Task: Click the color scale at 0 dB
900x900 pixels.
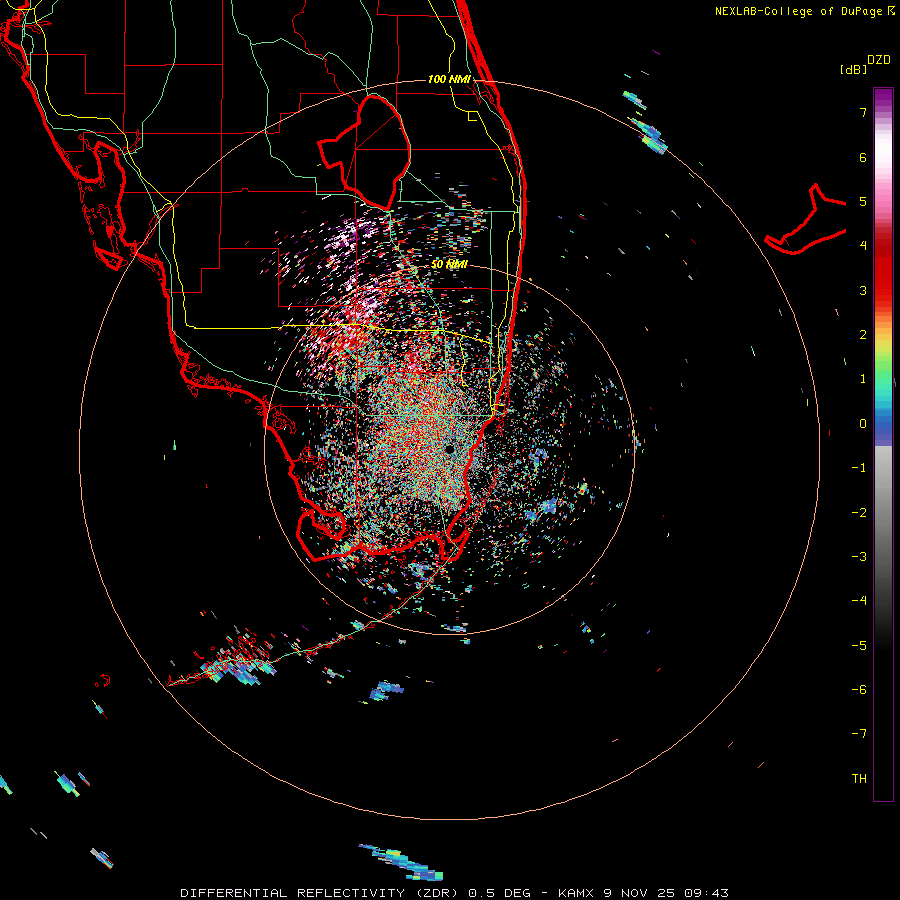Action: tap(883, 424)
